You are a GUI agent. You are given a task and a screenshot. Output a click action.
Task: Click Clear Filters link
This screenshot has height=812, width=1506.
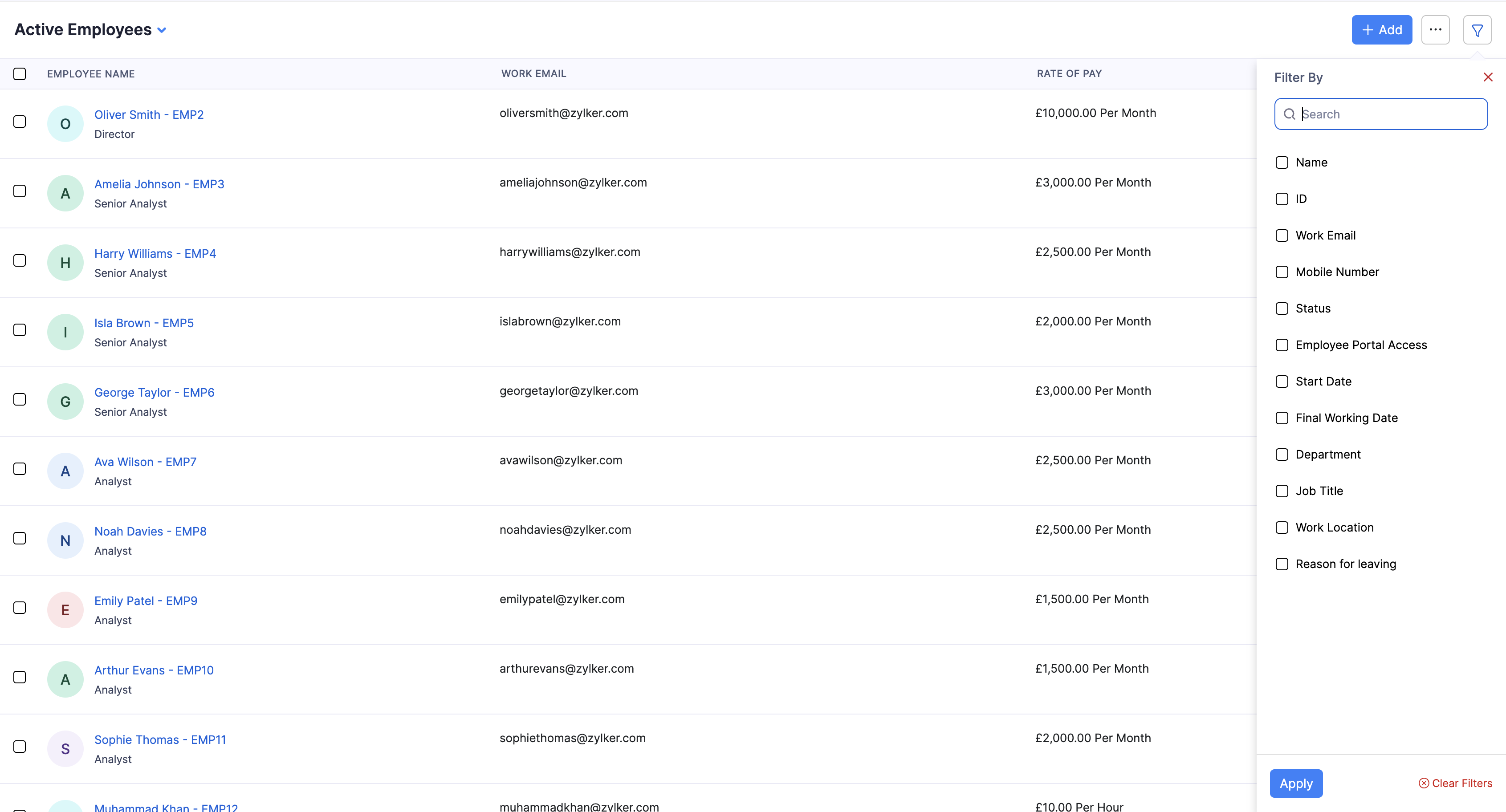[x=1455, y=784]
